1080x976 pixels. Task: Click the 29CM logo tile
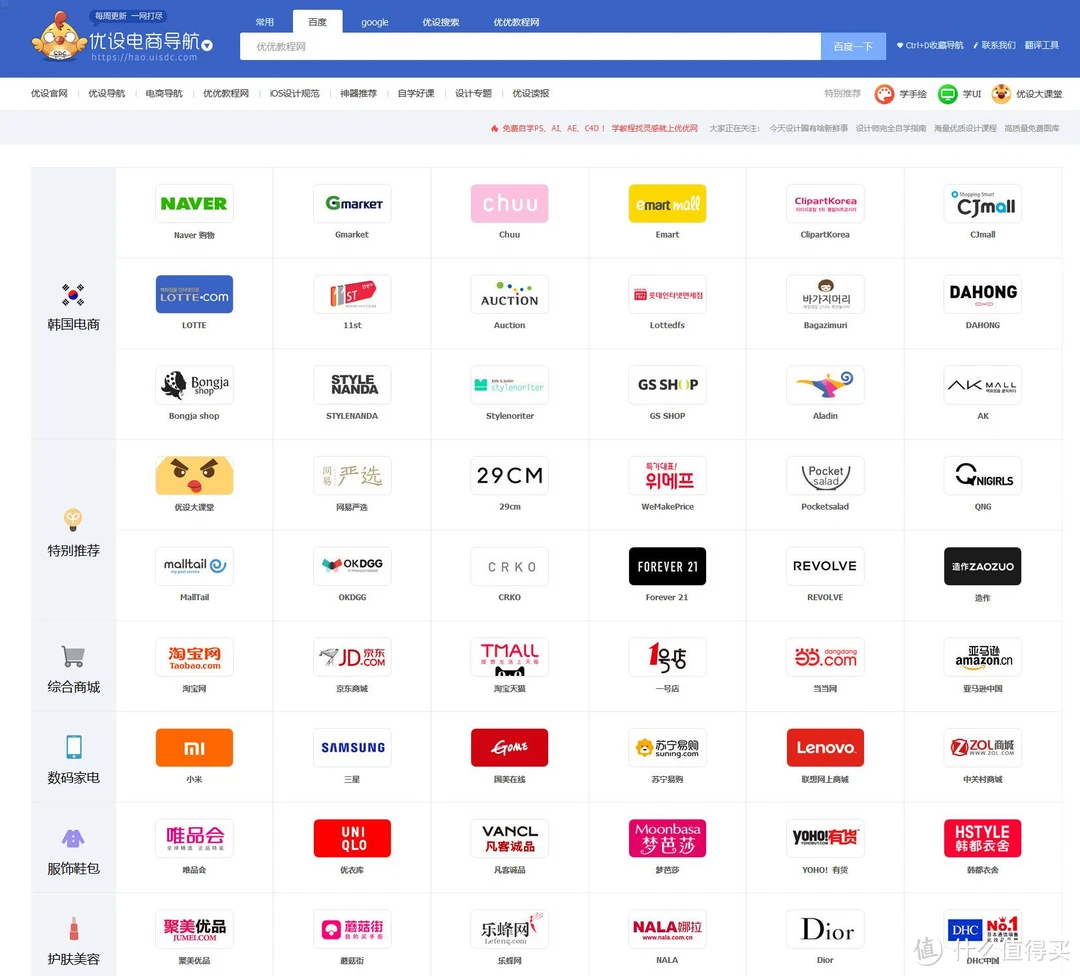pos(510,475)
